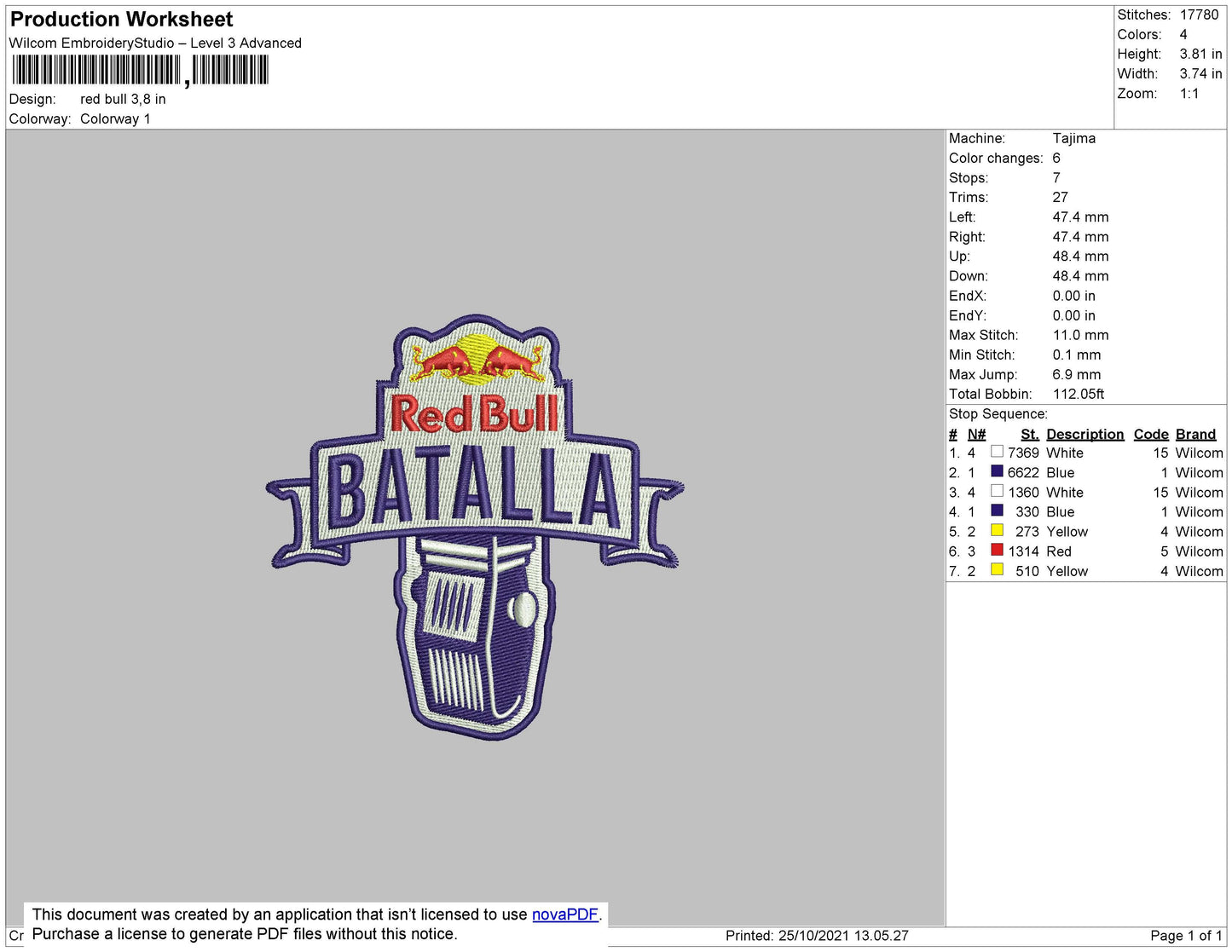Click the Height value 3.81 in
The width and height of the screenshot is (1232, 952).
[x=1200, y=54]
